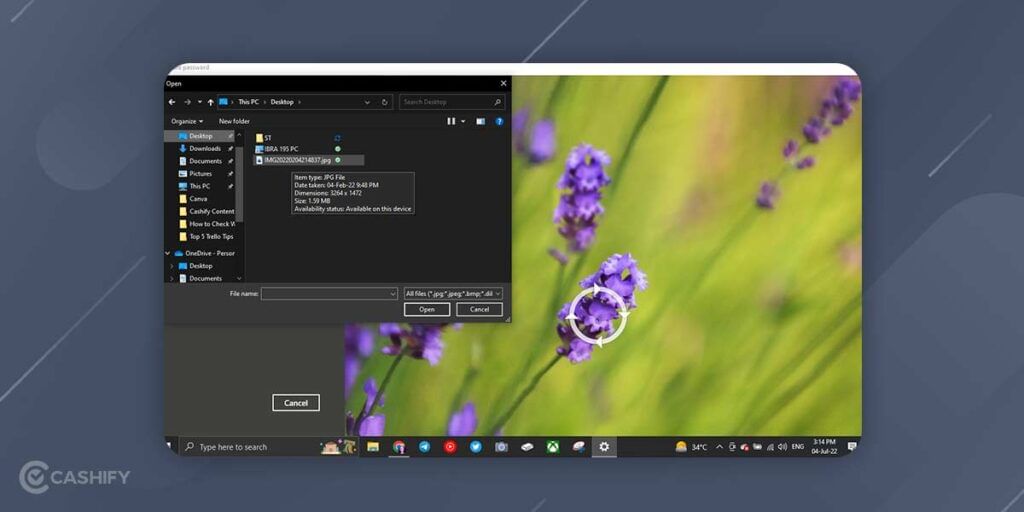This screenshot has height=512, width=1024.
Task: Click Desktop in the address breadcrumb
Action: tap(282, 102)
